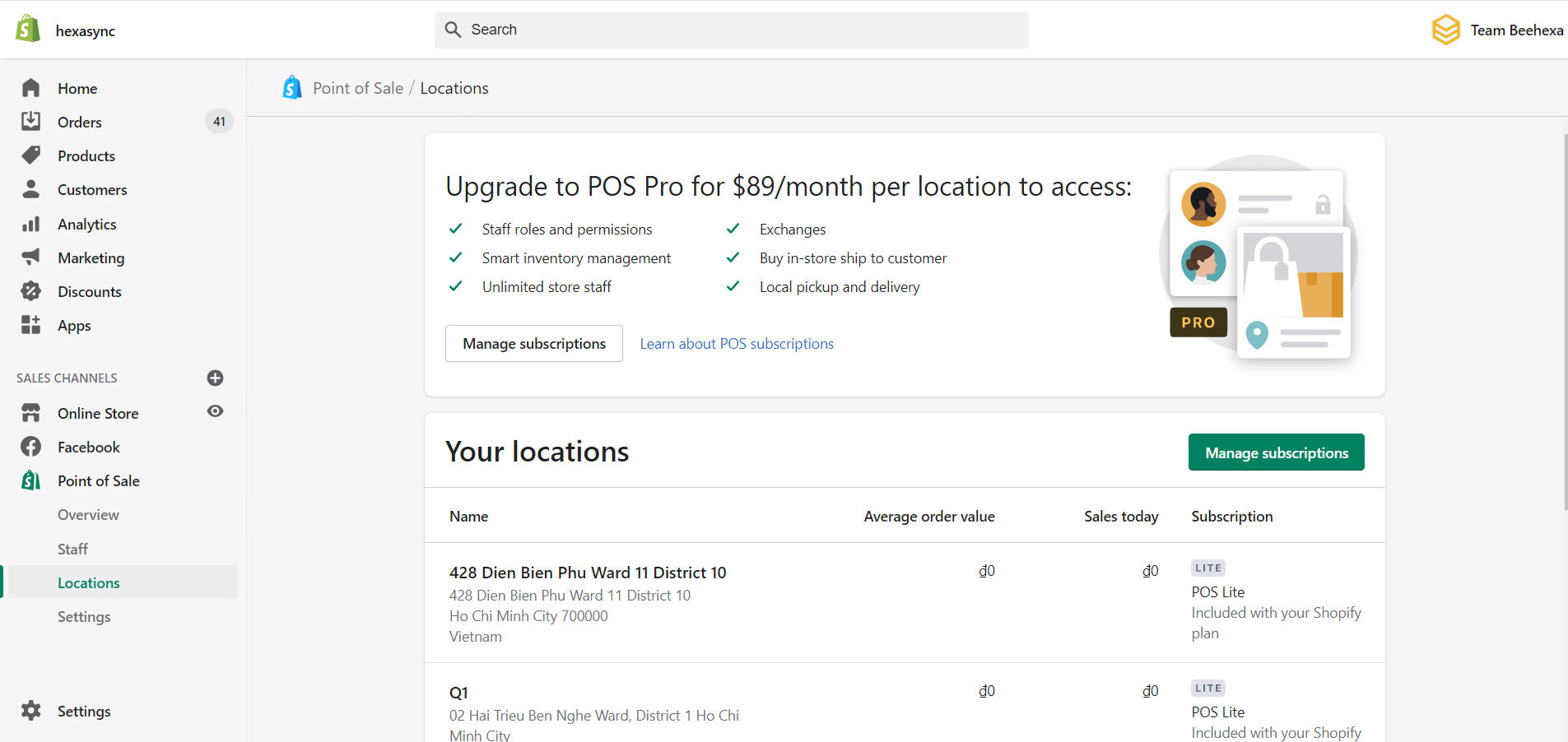The width and height of the screenshot is (1568, 742).
Task: Open Facebook sales channel
Action: [x=89, y=447]
